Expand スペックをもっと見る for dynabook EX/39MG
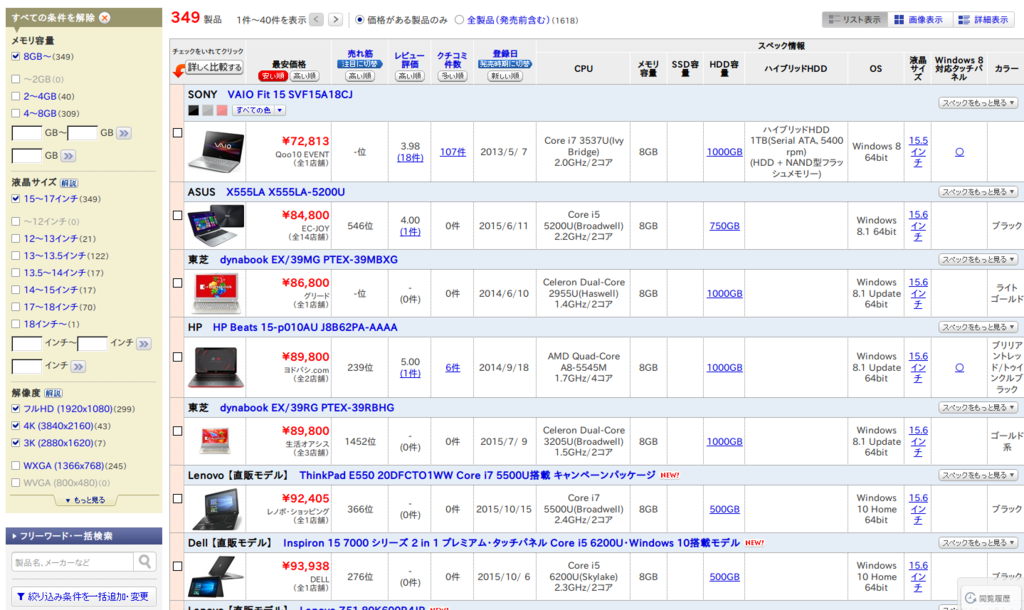This screenshot has width=1024, height=610. (978, 260)
